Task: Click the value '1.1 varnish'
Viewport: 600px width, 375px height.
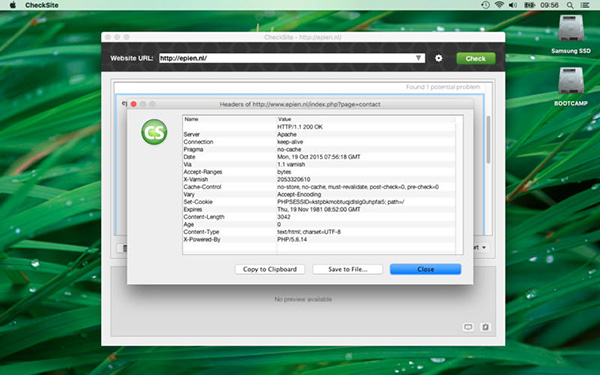Action: (291, 165)
